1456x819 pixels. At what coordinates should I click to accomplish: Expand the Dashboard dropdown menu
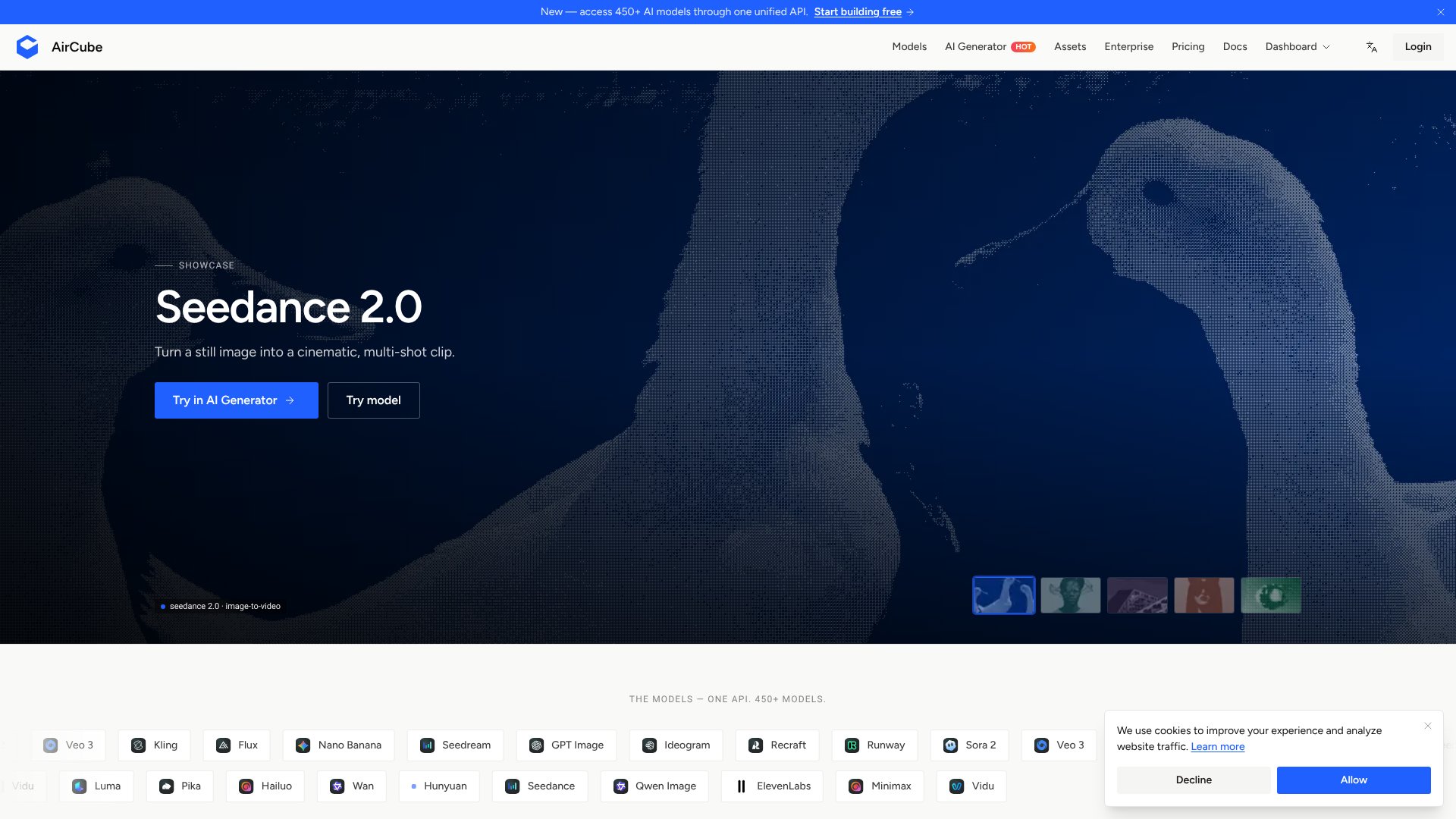1298,47
